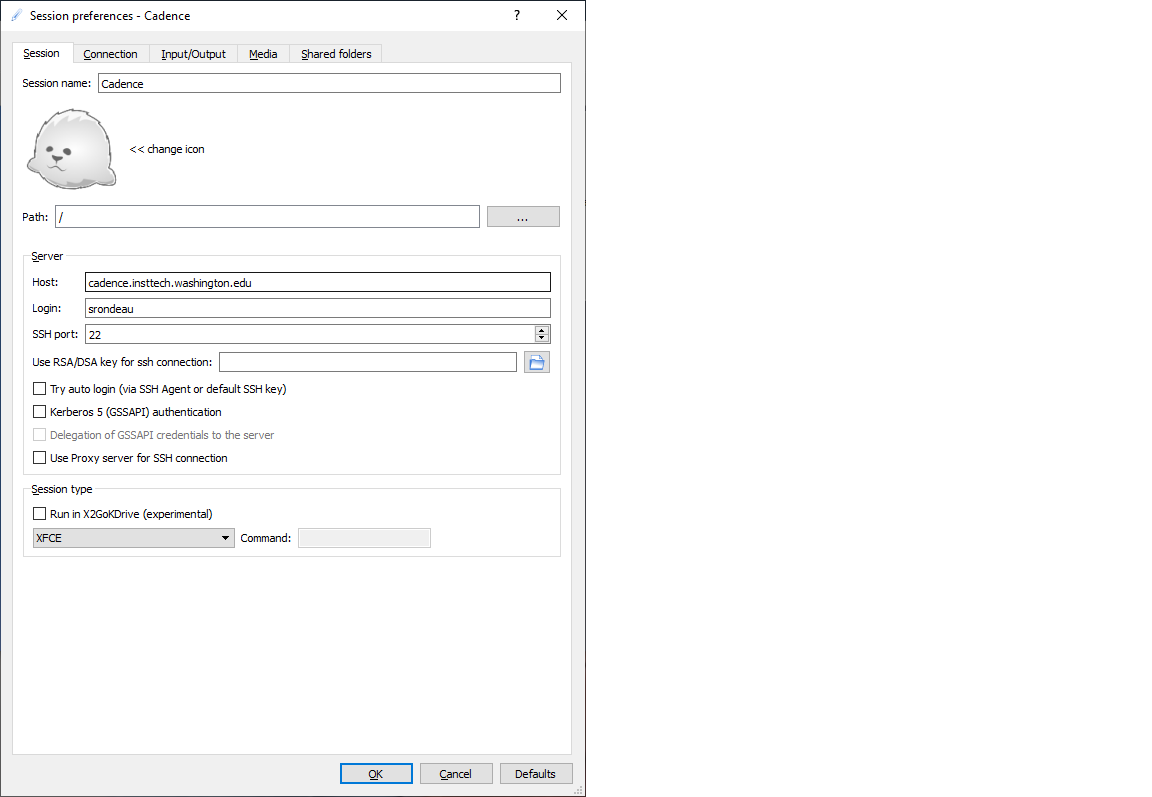Open the Shared folders tab
This screenshot has height=797, width=1152.
(x=336, y=54)
